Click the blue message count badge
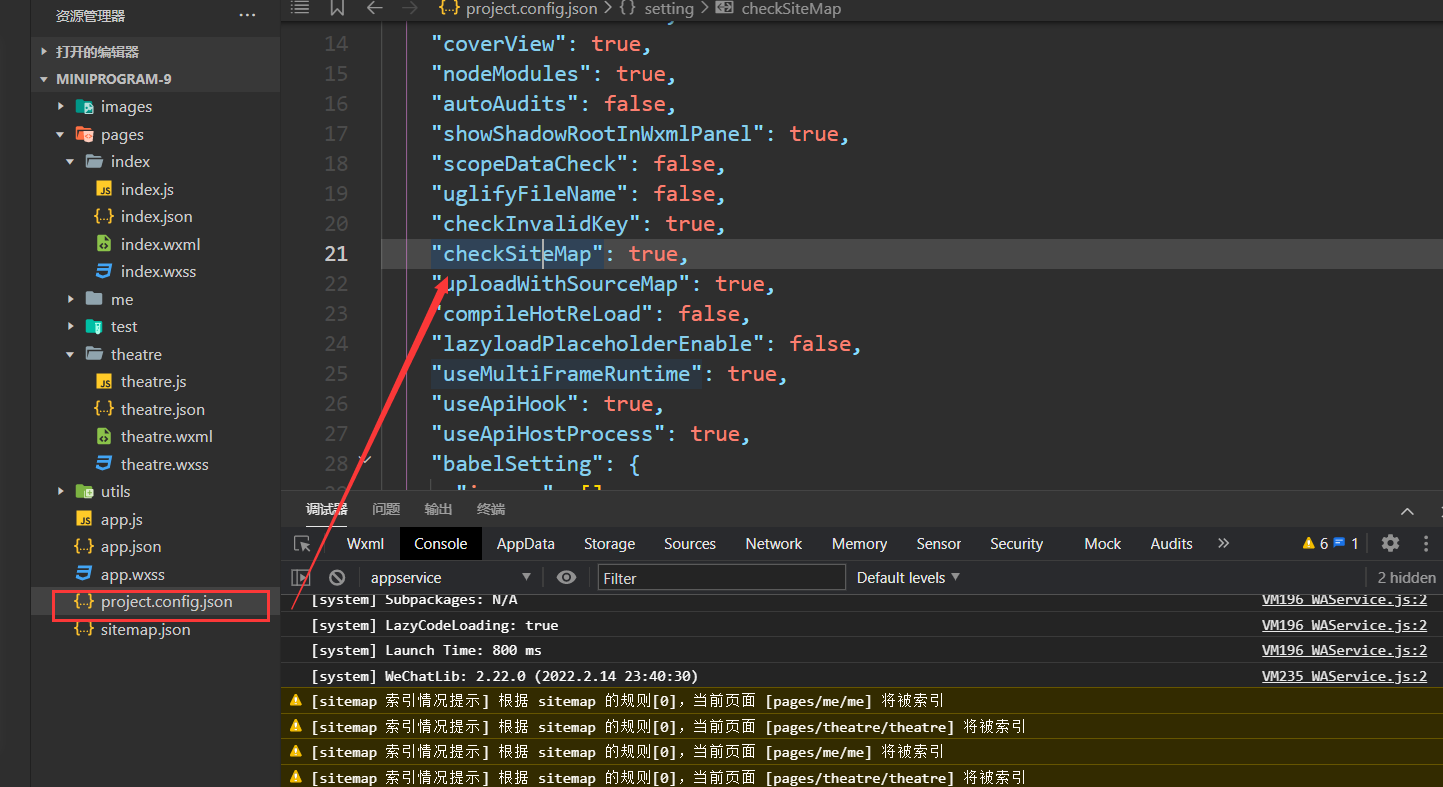The width and height of the screenshot is (1443, 787). click(x=1346, y=544)
